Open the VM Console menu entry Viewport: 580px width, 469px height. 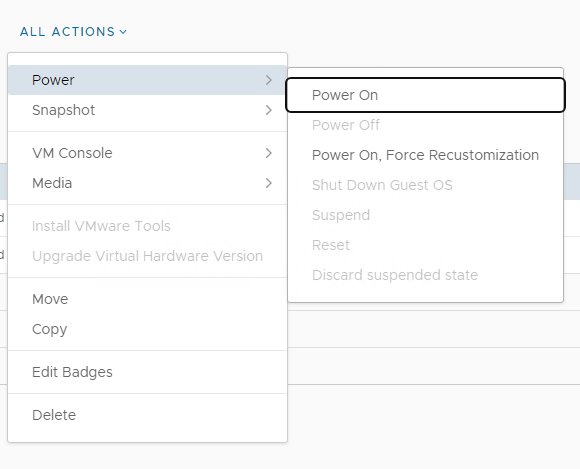pyautogui.click(x=147, y=153)
